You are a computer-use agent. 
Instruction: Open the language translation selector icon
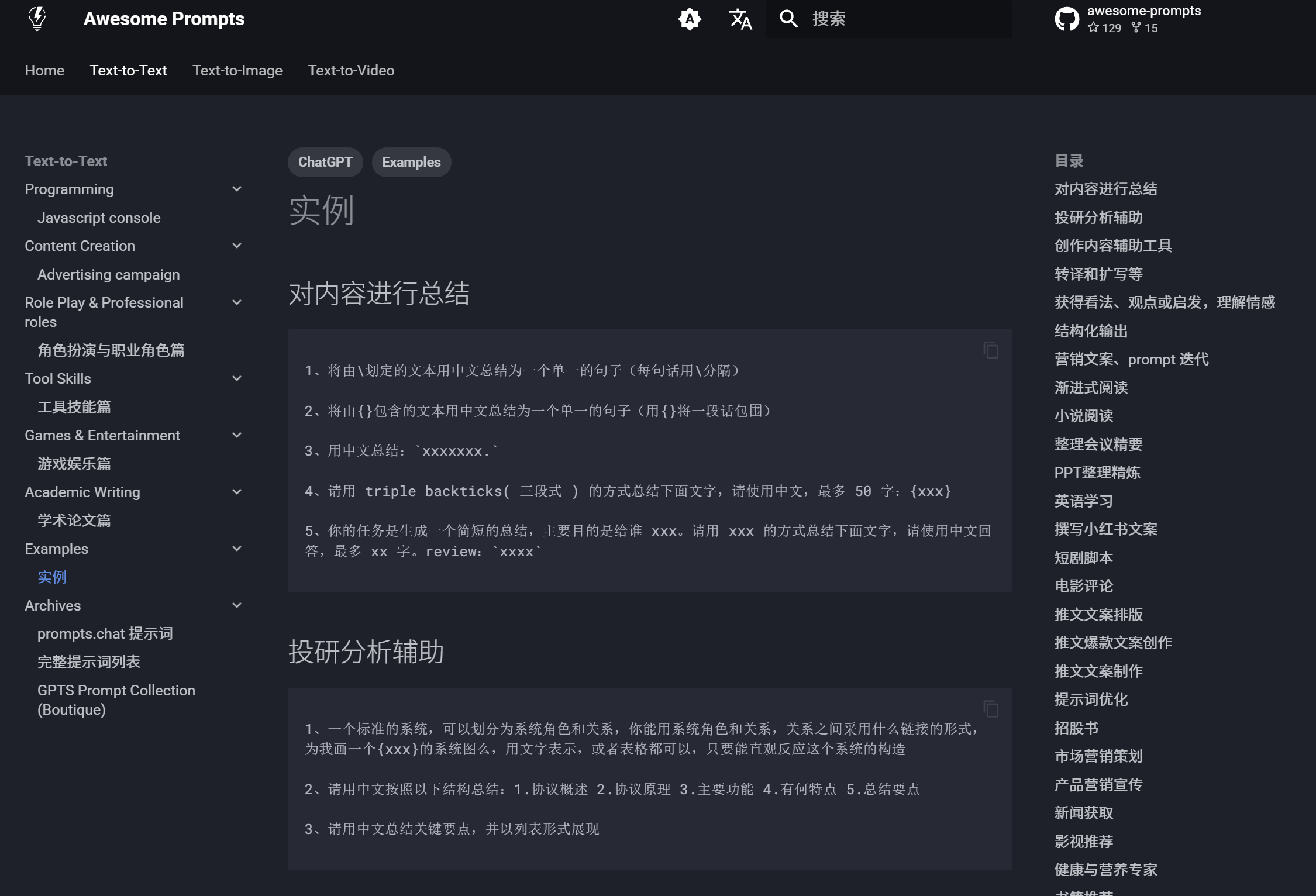tap(740, 19)
